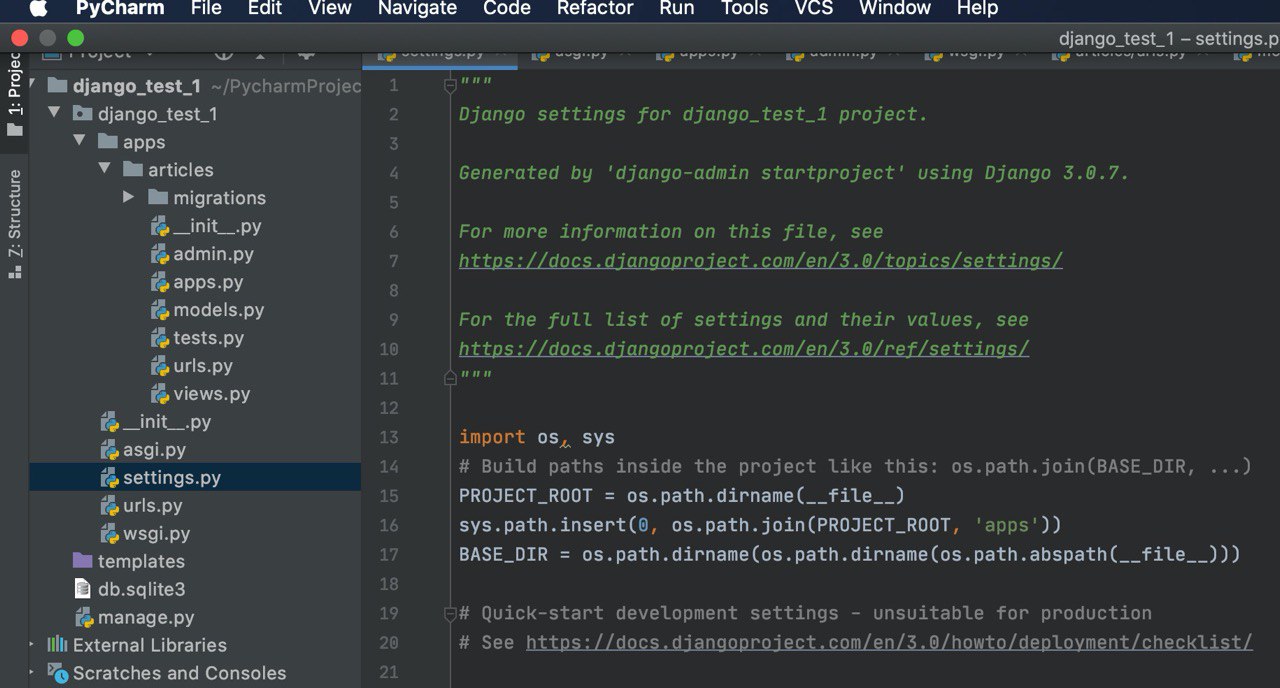Open the Refactor menu
This screenshot has height=688, width=1280.
595,9
